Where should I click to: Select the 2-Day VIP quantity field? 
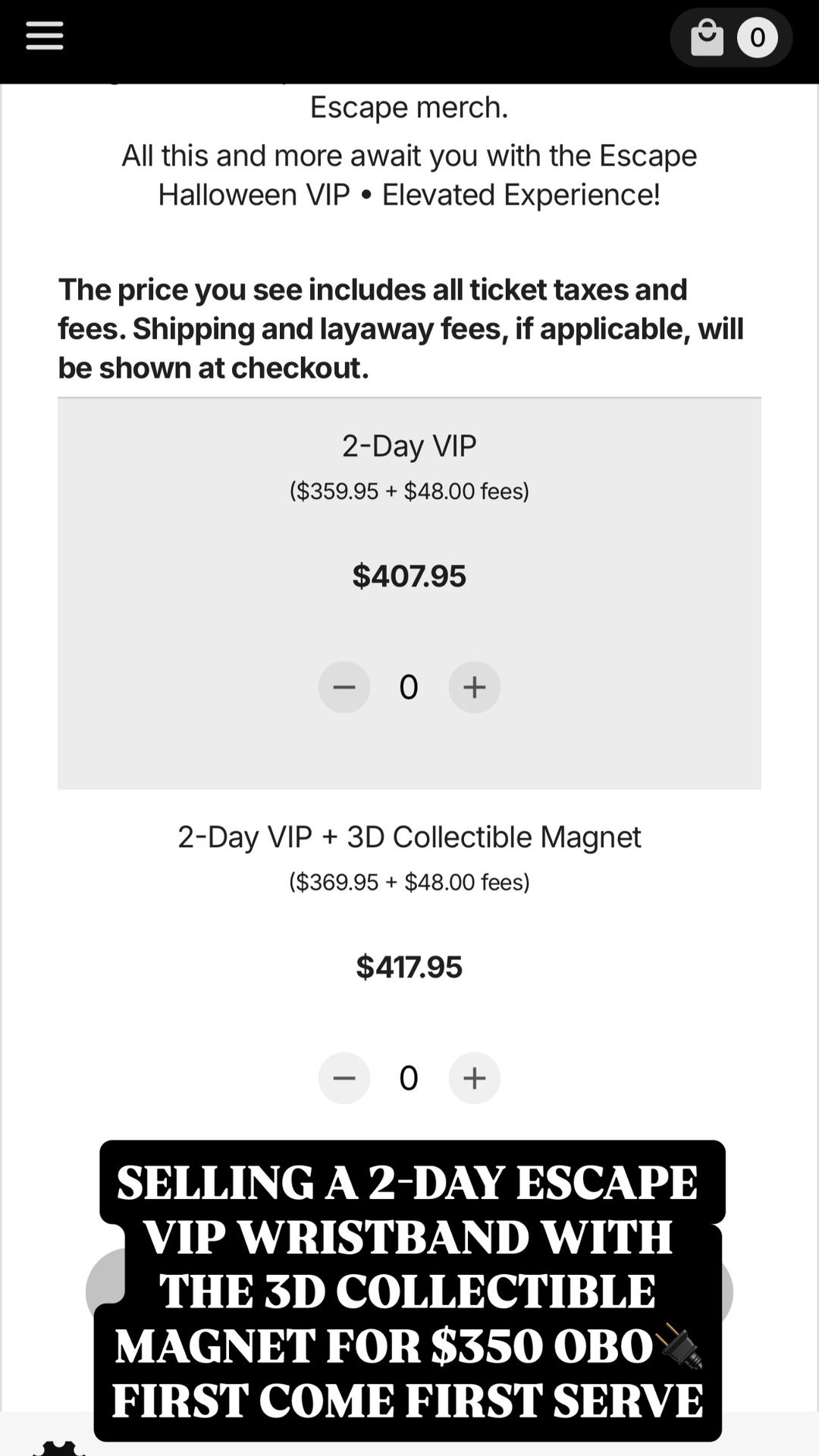click(x=409, y=687)
